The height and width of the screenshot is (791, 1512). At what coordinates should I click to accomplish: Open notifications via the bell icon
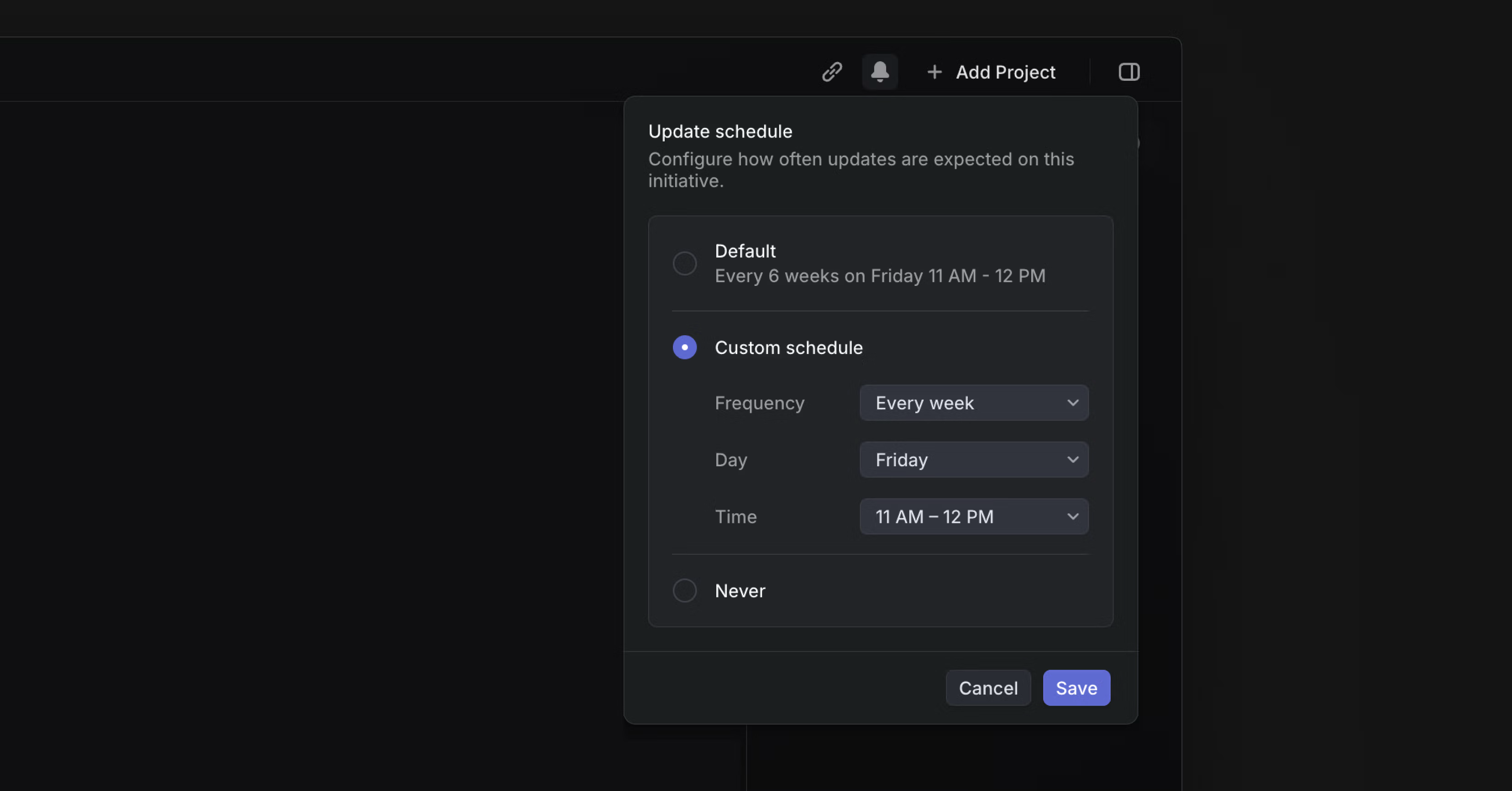coord(880,72)
